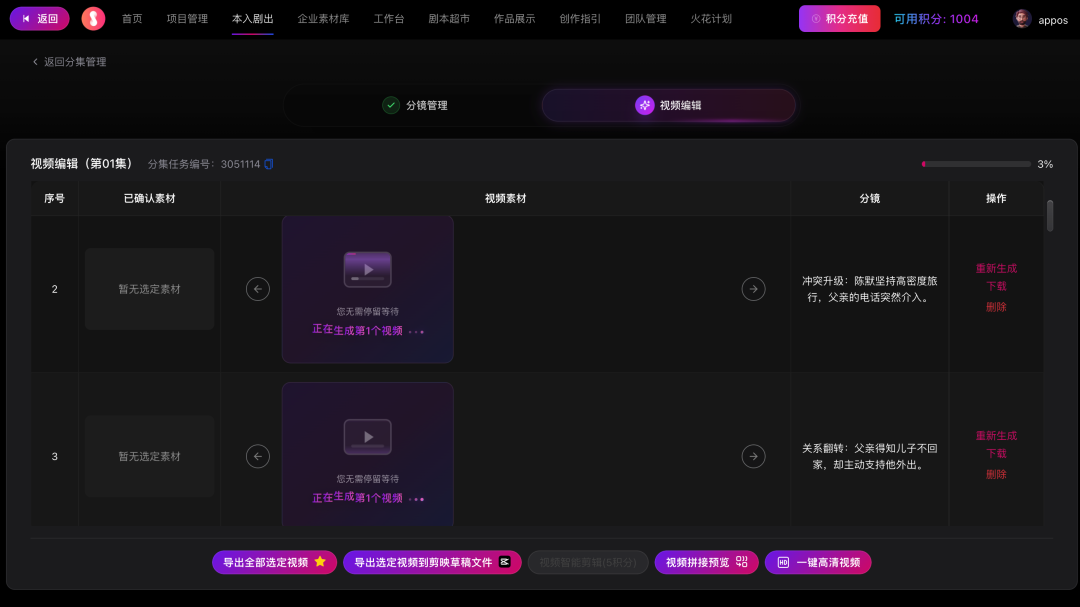Click 删除 for row 2
Viewport: 1080px width, 607px height.
[x=996, y=307]
